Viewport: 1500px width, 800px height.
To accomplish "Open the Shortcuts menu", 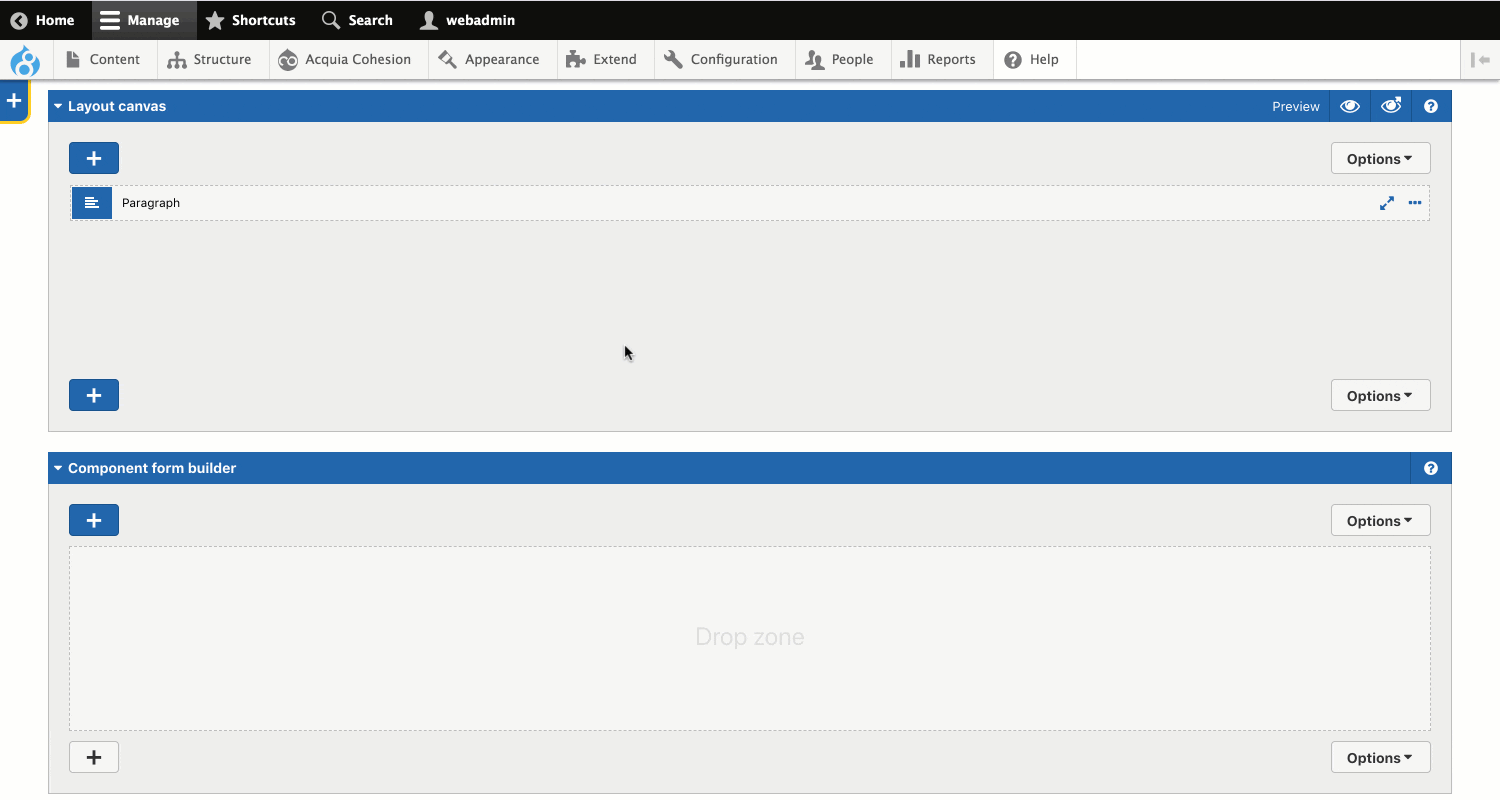I will coord(250,20).
